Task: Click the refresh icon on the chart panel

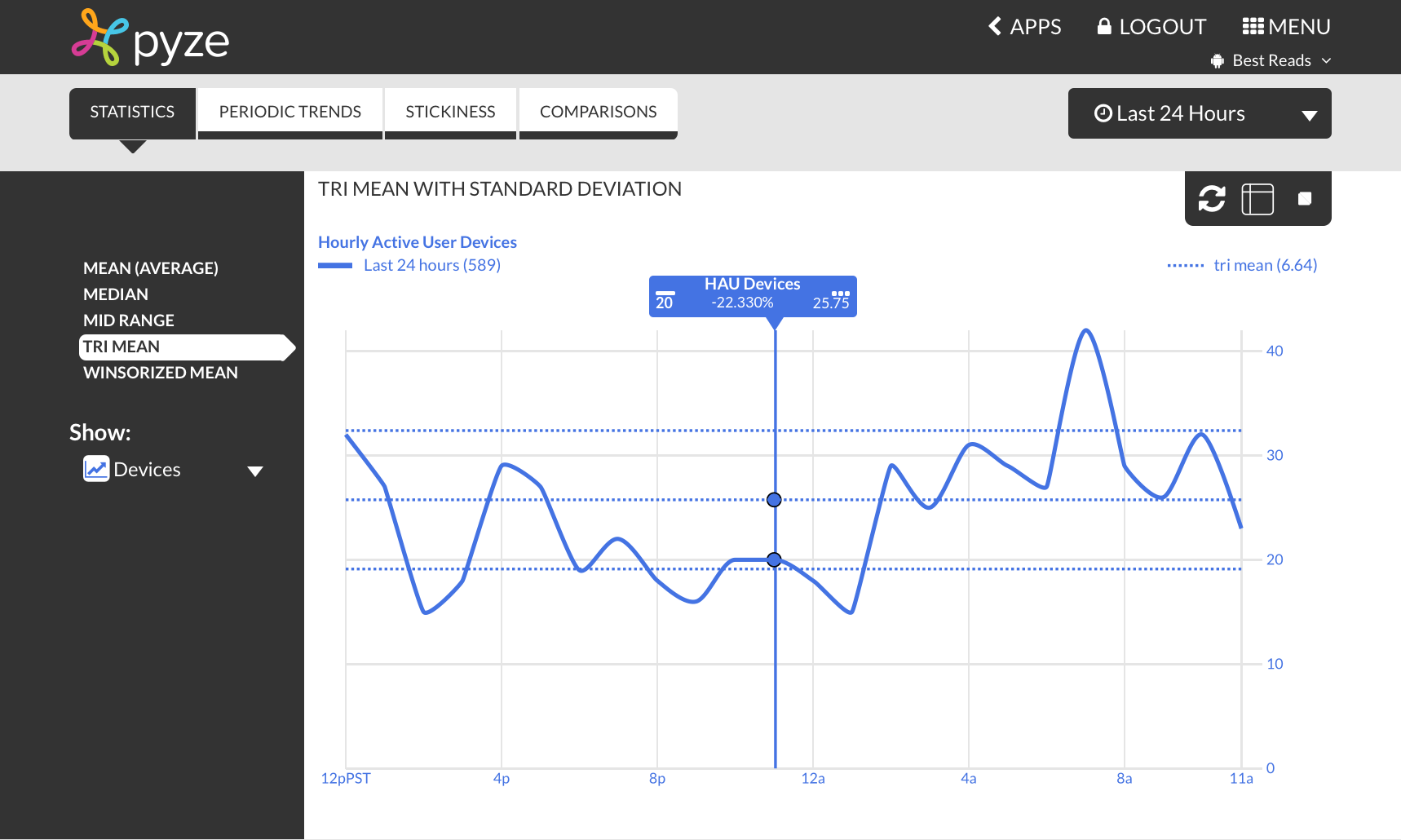Action: pos(1213,198)
